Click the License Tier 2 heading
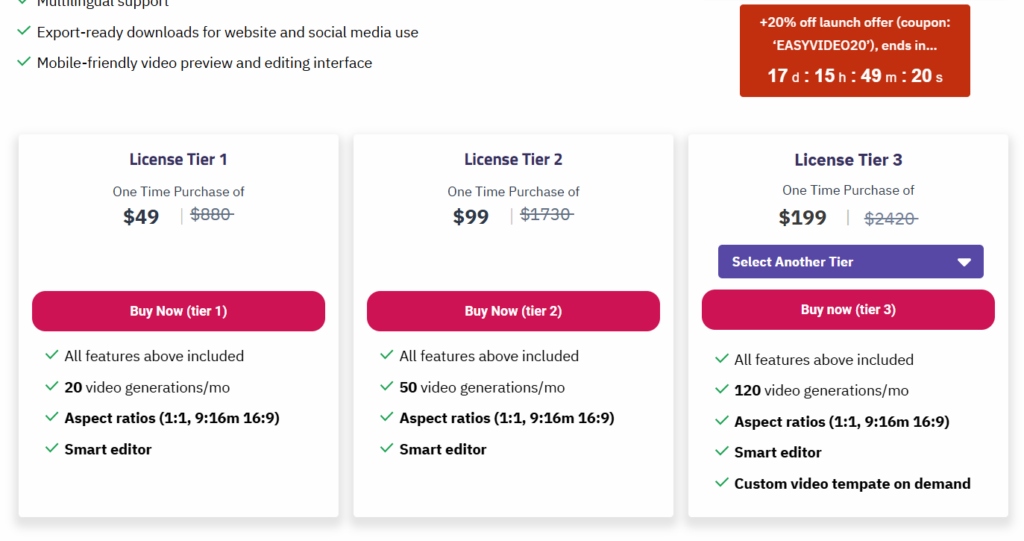Image resolution: width=1024 pixels, height=541 pixels. click(x=513, y=159)
